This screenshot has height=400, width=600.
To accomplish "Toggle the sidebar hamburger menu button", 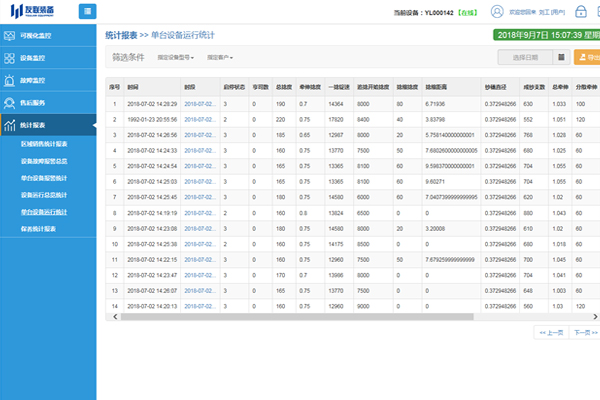I will coord(88,11).
